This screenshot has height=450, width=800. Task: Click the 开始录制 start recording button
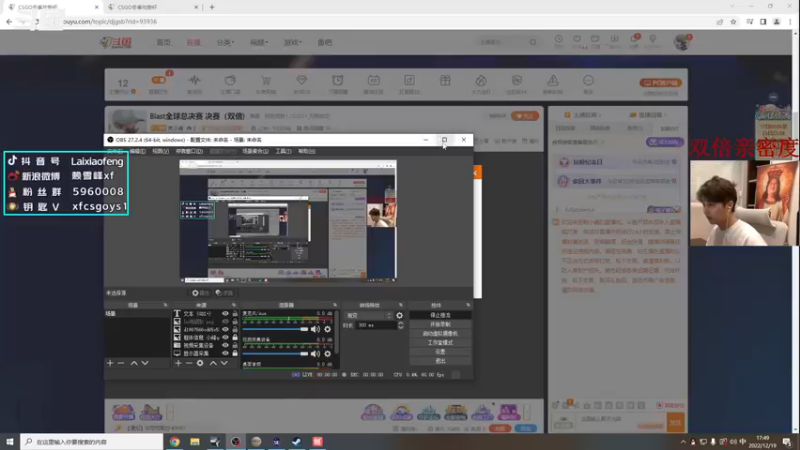coord(440,324)
